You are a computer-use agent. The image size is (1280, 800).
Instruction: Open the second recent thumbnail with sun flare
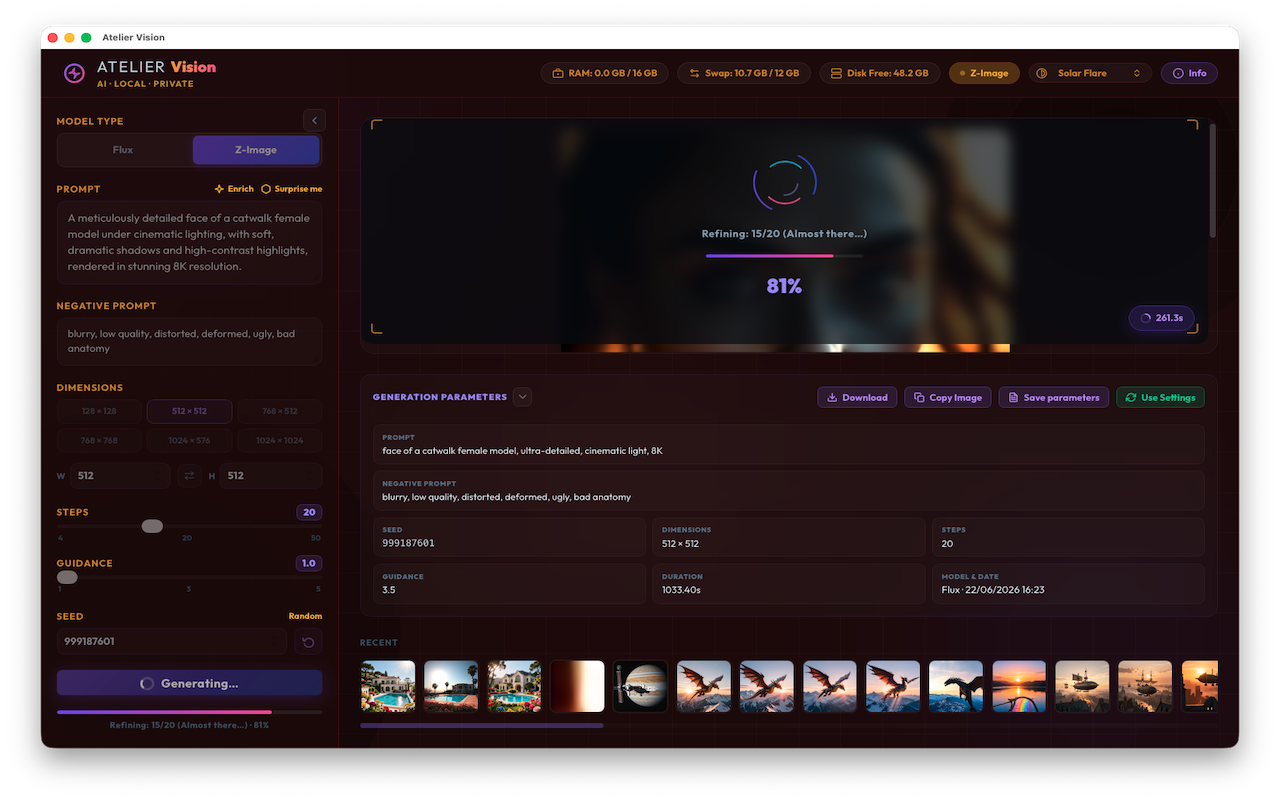451,686
